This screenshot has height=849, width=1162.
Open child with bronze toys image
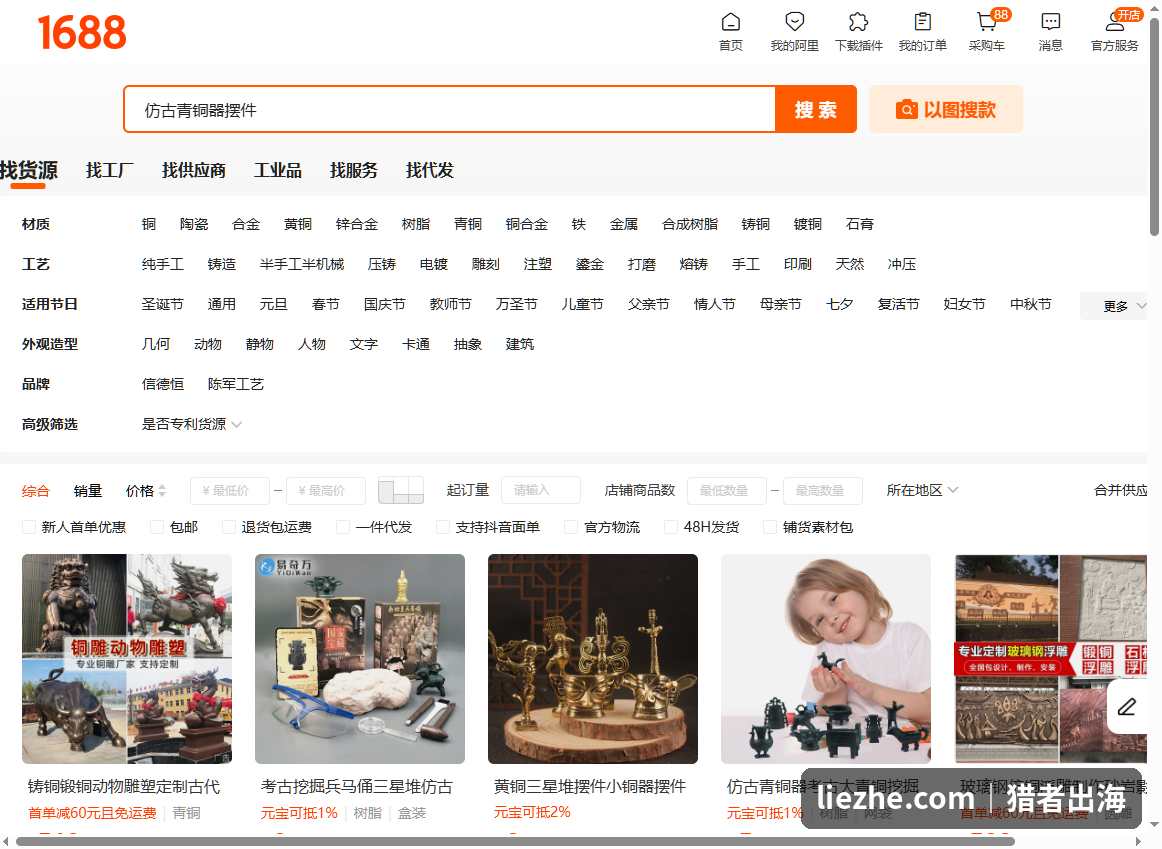click(826, 659)
